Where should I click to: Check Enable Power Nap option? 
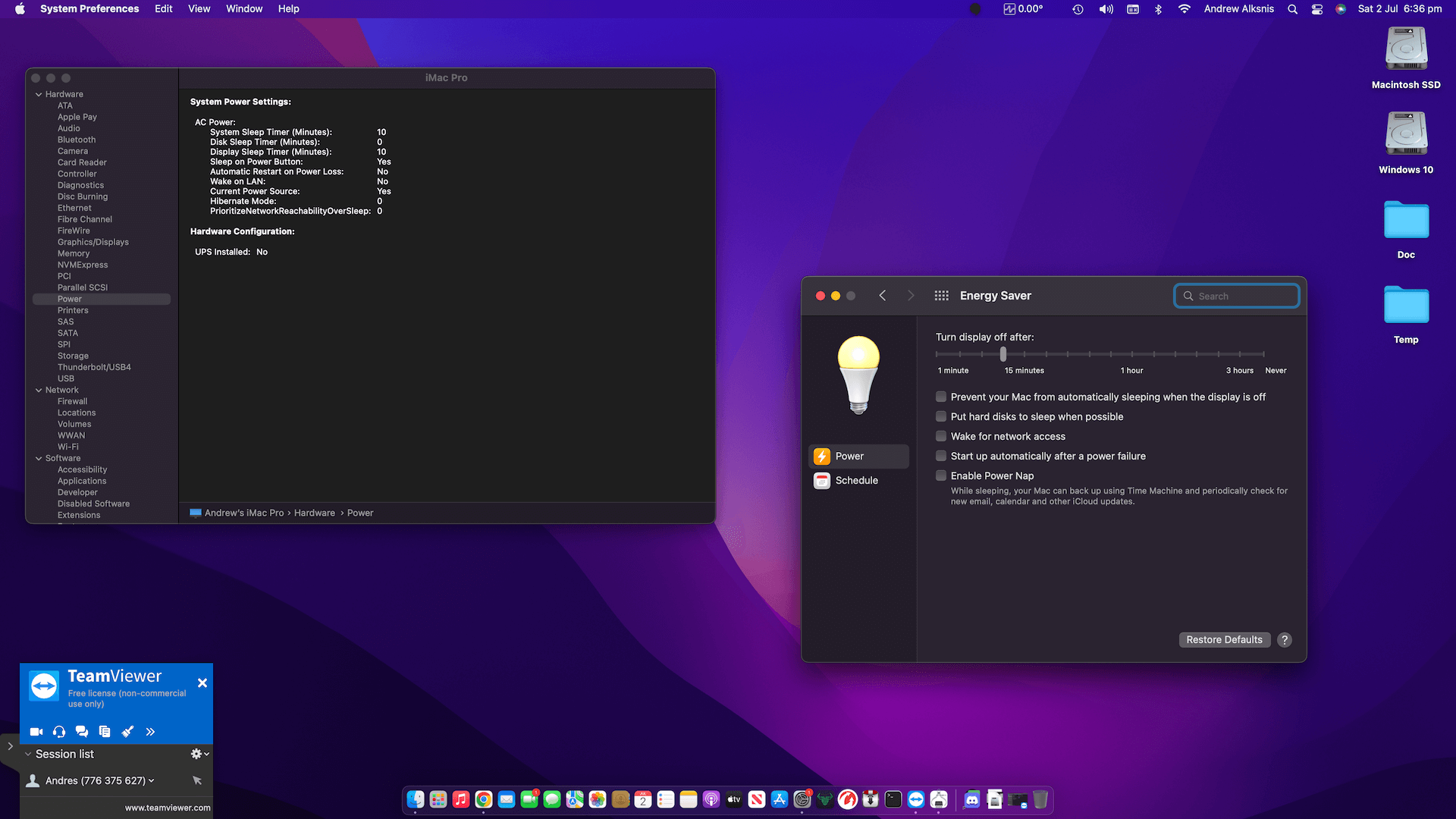pos(941,475)
